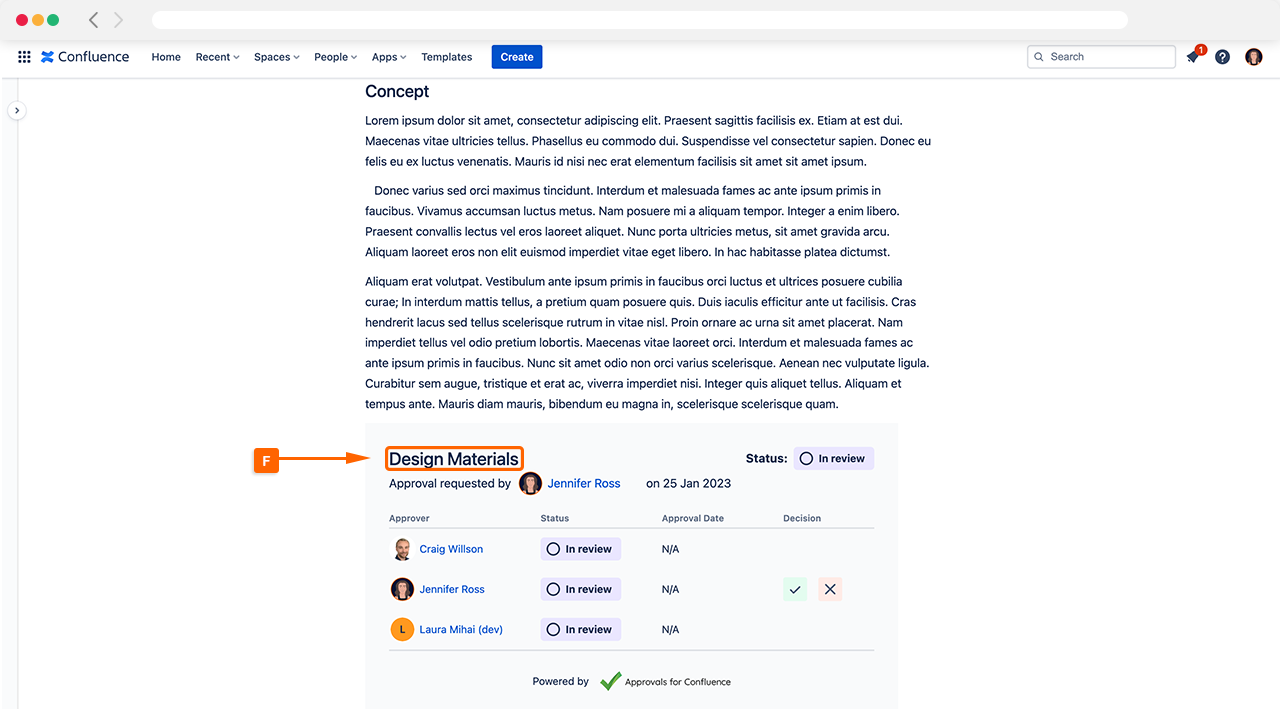Image resolution: width=1280 pixels, height=709 pixels.
Task: Open the user profile avatar menu
Action: point(1253,57)
